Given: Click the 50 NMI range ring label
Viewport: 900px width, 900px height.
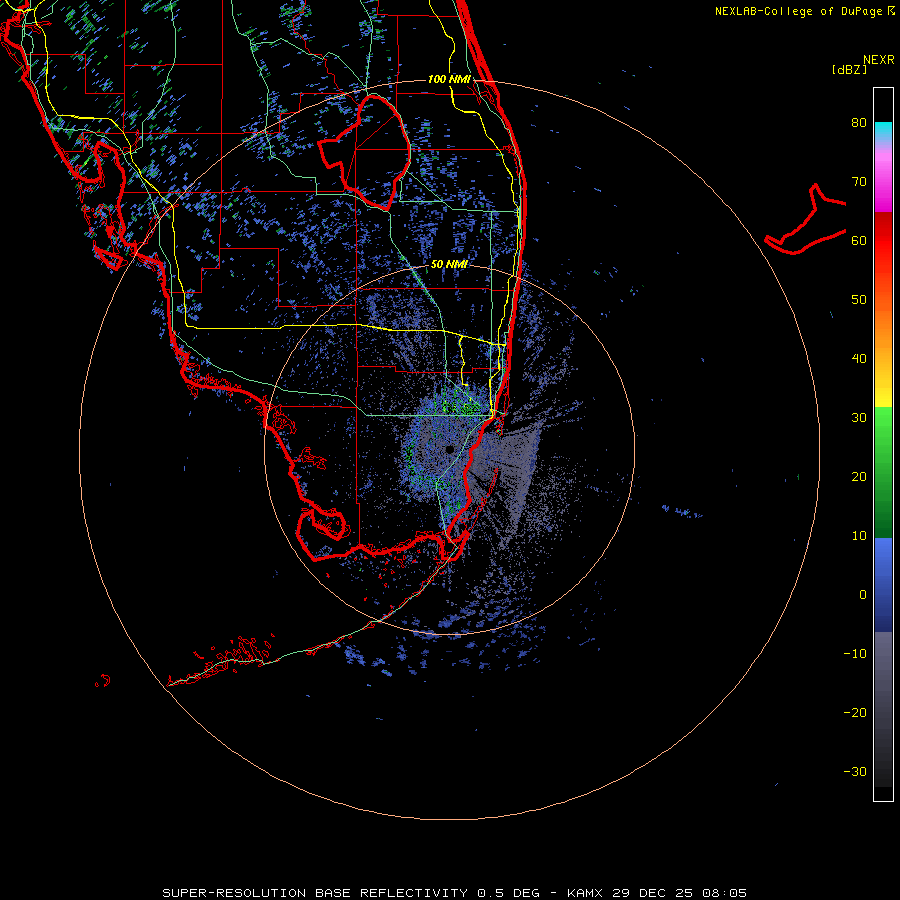Looking at the screenshot, I should point(449,264).
